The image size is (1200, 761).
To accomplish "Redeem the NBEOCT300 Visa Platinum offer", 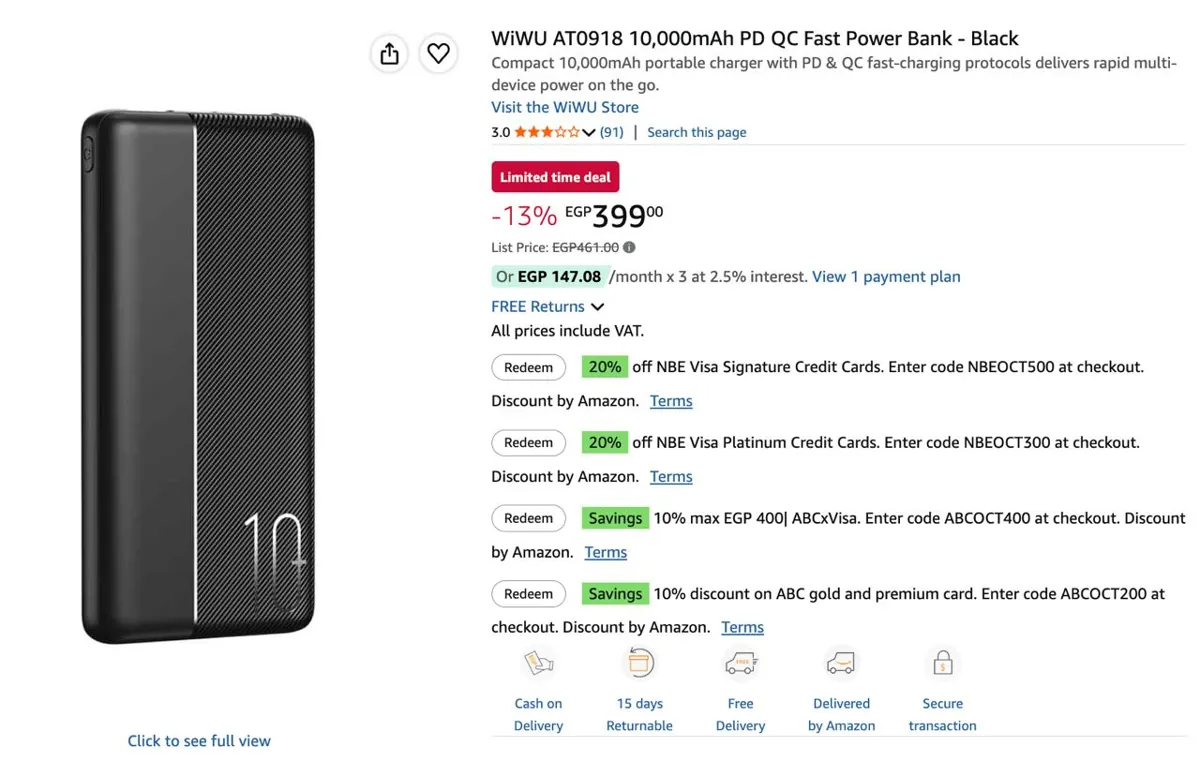I will pos(528,442).
